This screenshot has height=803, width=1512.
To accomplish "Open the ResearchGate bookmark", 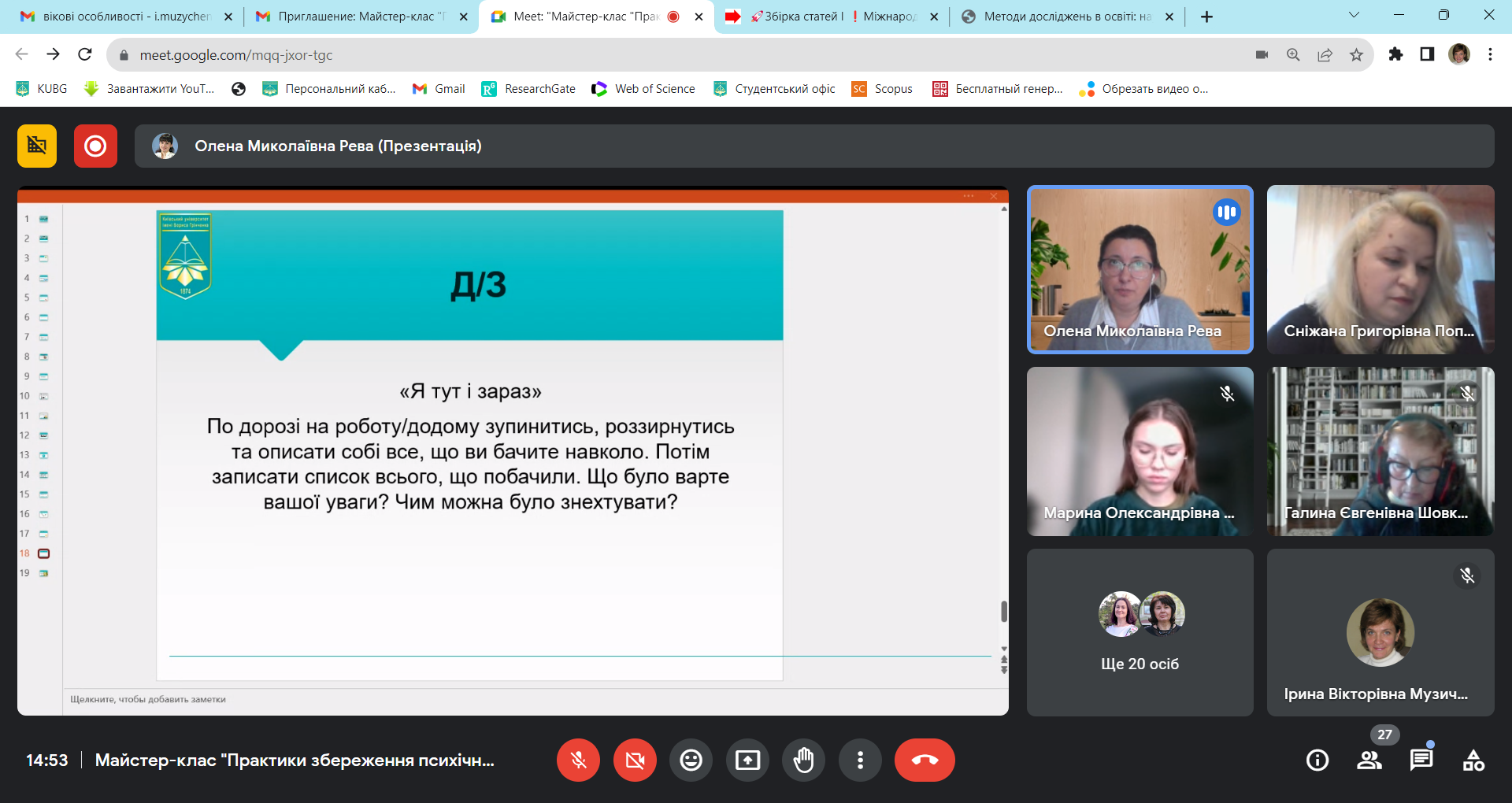I will [x=528, y=89].
